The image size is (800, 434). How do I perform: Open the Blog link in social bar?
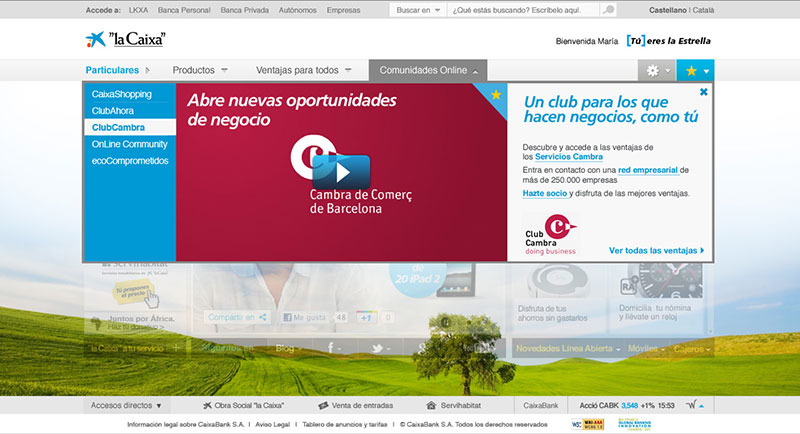[x=285, y=348]
